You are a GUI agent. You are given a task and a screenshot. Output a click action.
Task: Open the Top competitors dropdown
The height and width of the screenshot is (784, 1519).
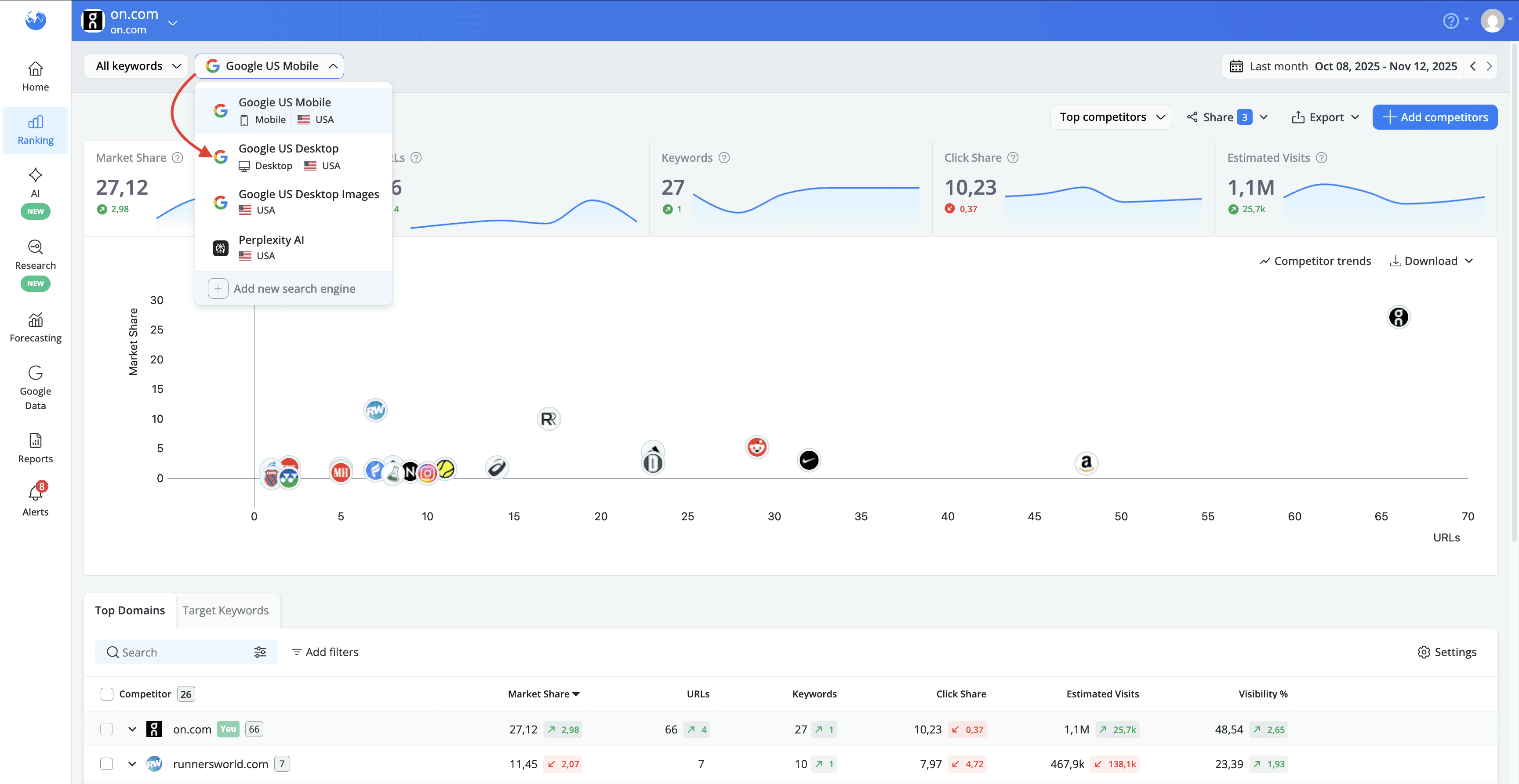[1111, 117]
